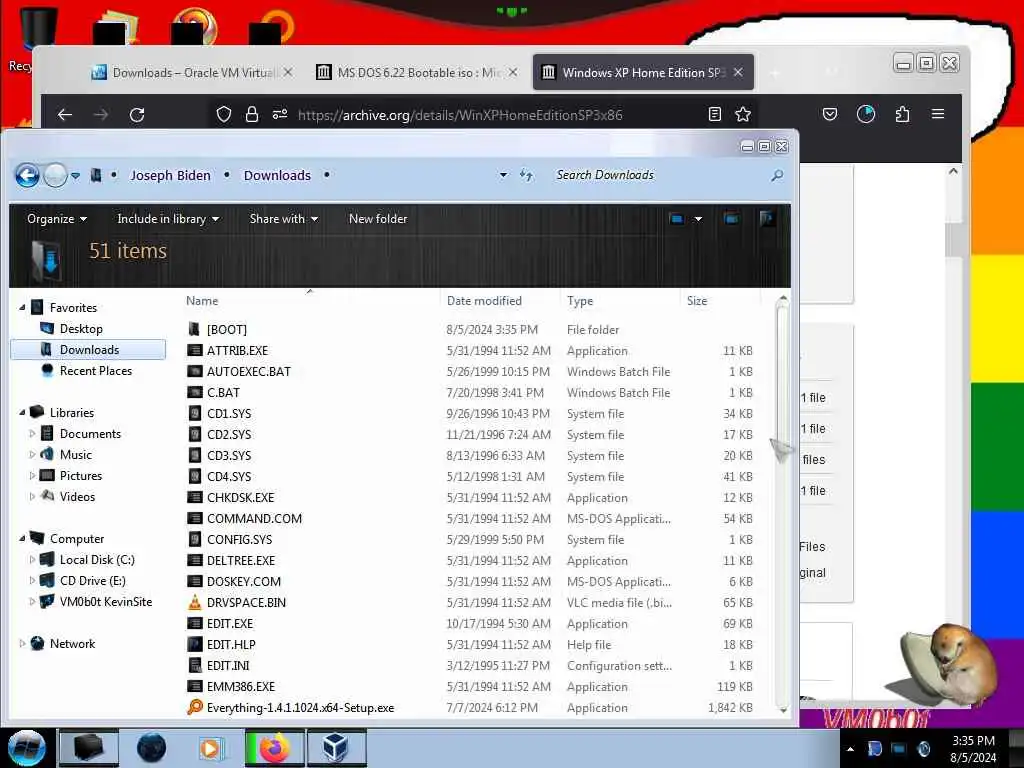Click the Explorer forward navigation button
The width and height of the screenshot is (1024, 768).
(x=56, y=175)
